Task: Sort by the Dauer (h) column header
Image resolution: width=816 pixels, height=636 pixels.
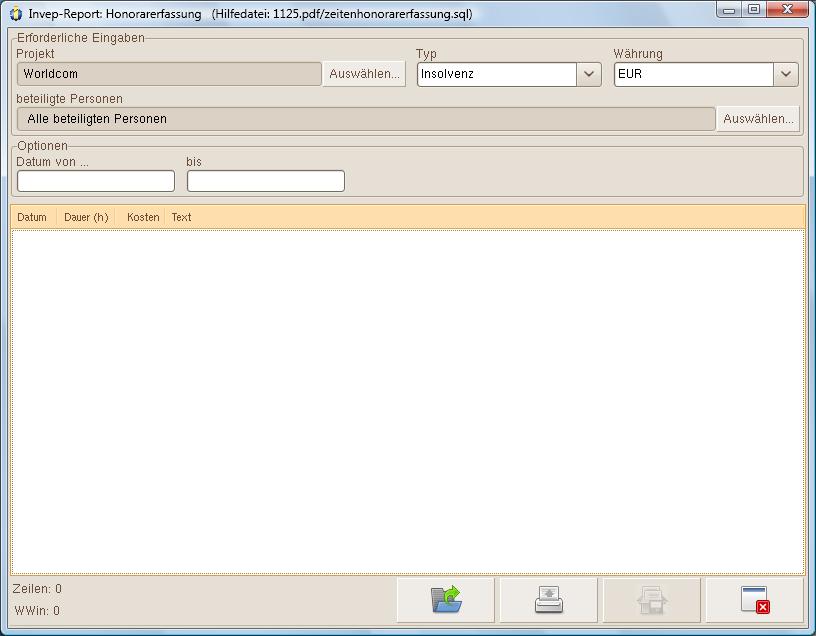Action: 86,217
